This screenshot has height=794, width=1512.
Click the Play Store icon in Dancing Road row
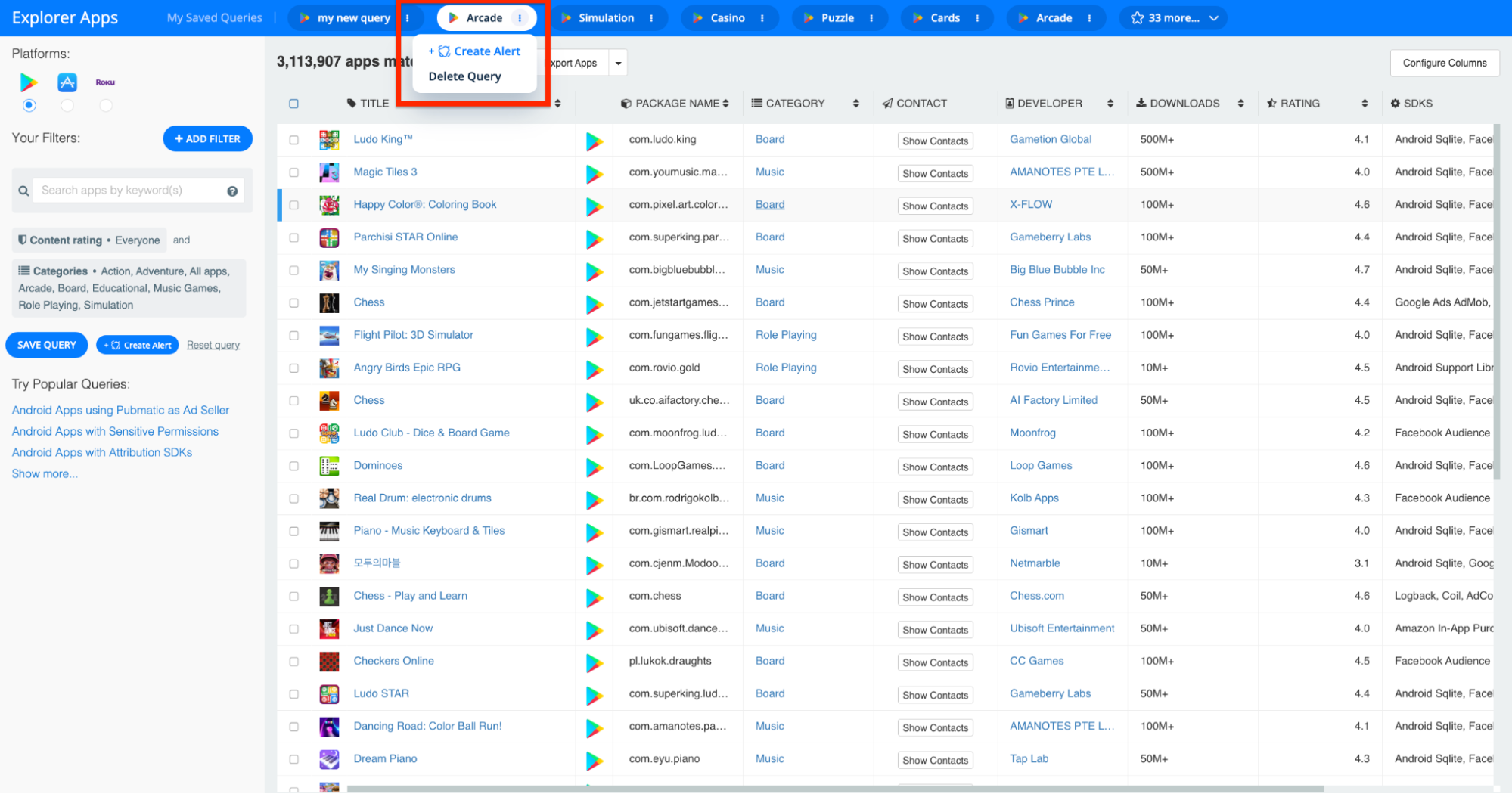[x=595, y=728]
